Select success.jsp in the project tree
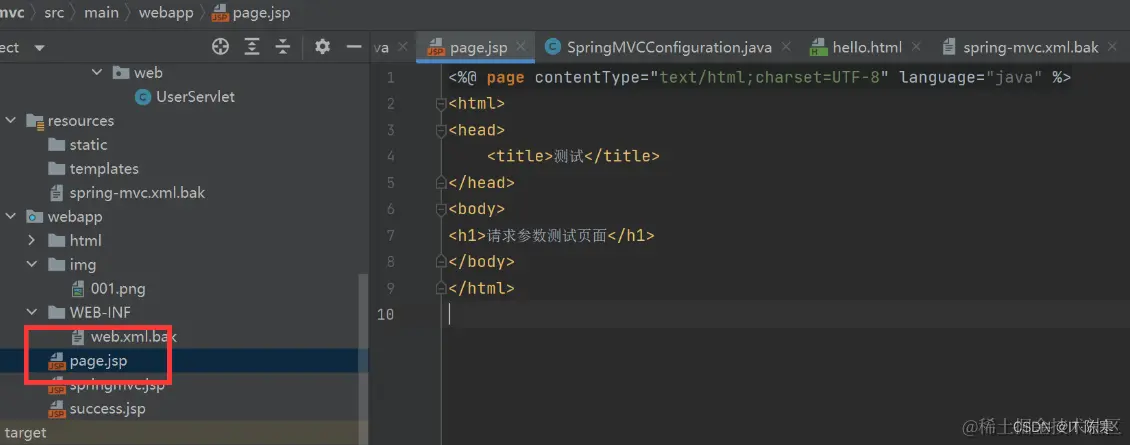The height and width of the screenshot is (445, 1130). [x=107, y=409]
